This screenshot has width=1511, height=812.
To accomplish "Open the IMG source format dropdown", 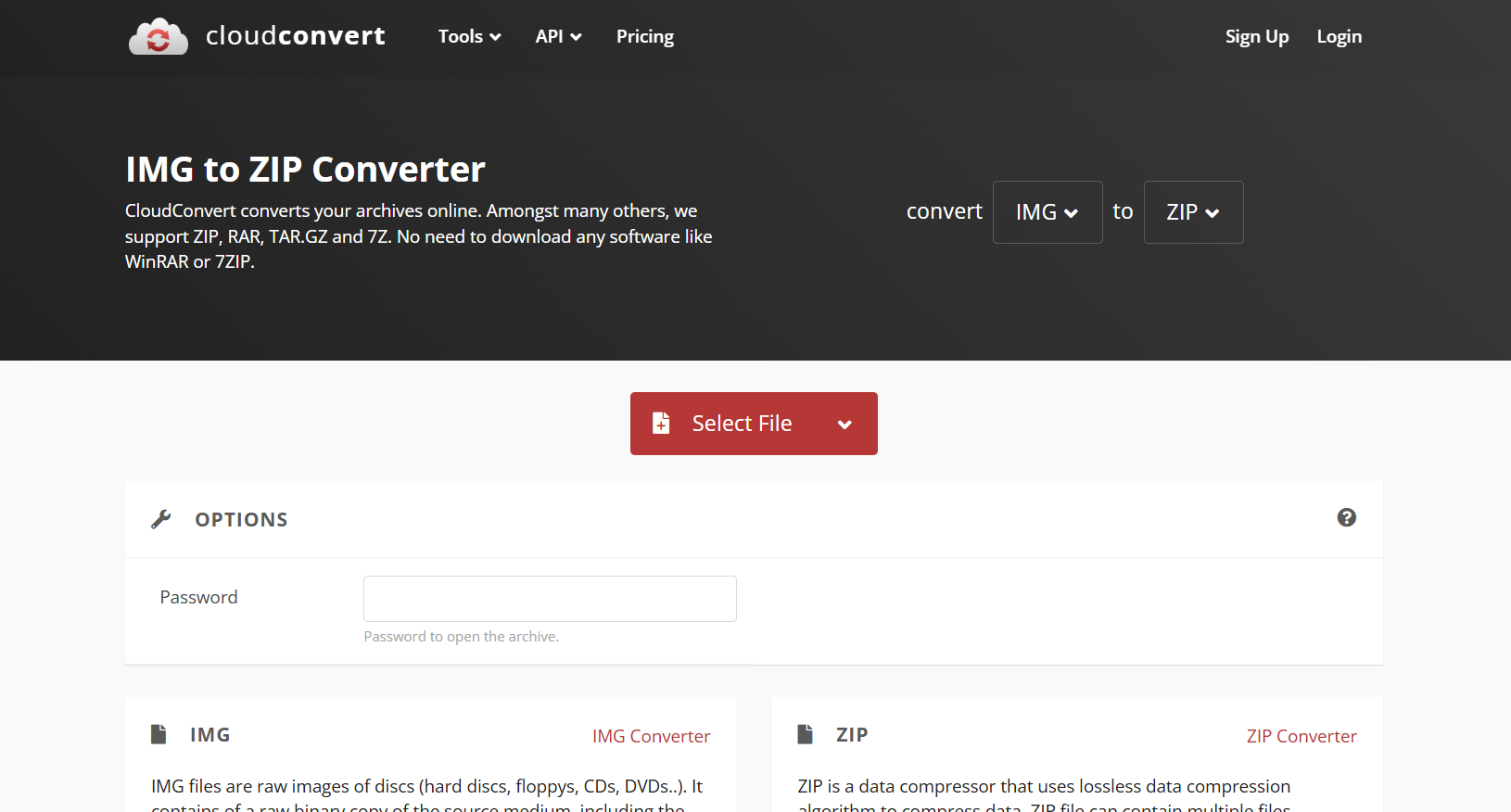I will 1048,212.
